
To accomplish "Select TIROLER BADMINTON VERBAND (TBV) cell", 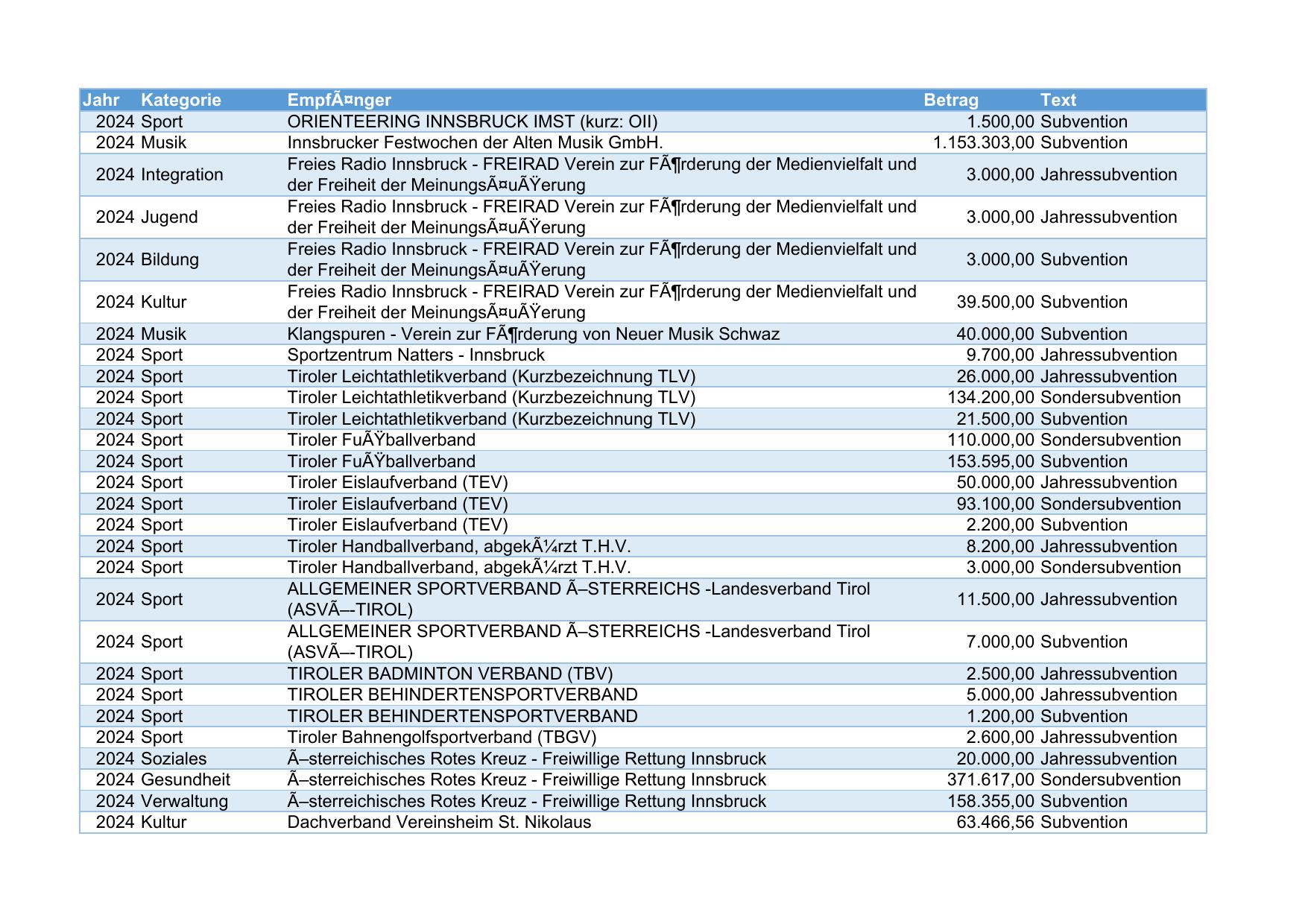I will pyautogui.click(x=449, y=674).
